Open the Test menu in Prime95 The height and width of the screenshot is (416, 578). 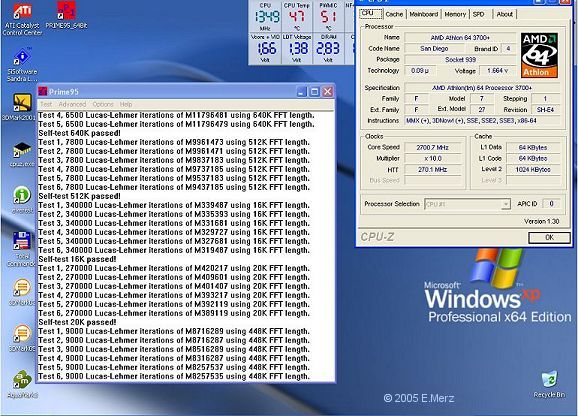pyautogui.click(x=46, y=104)
